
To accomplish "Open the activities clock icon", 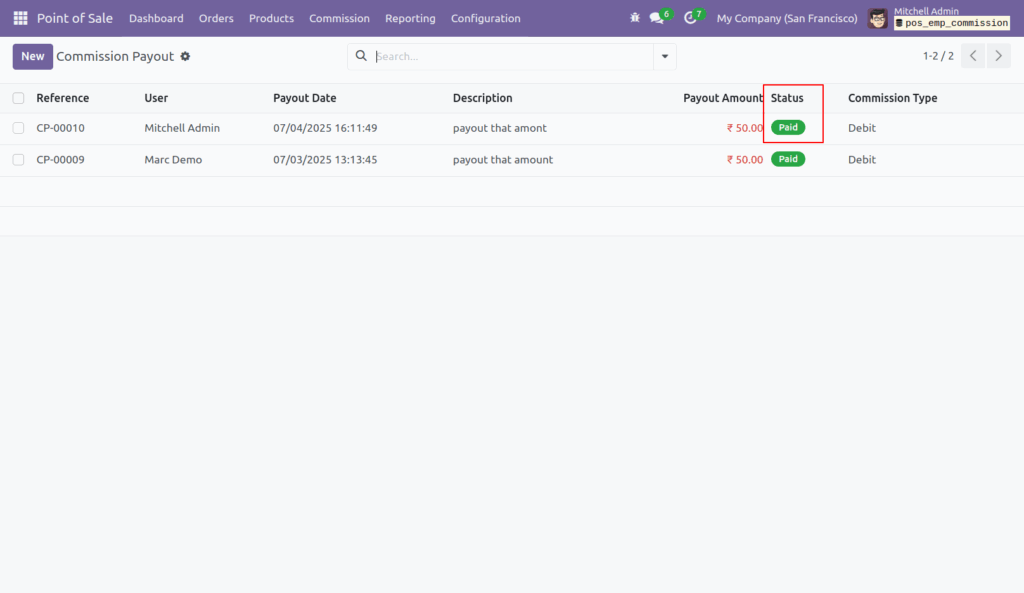I will coord(691,18).
